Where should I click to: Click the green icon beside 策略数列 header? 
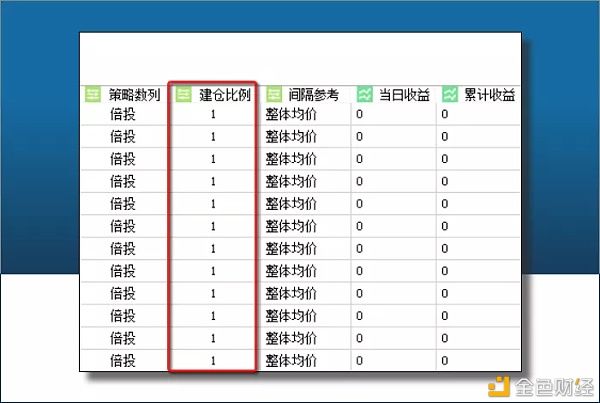point(92,95)
